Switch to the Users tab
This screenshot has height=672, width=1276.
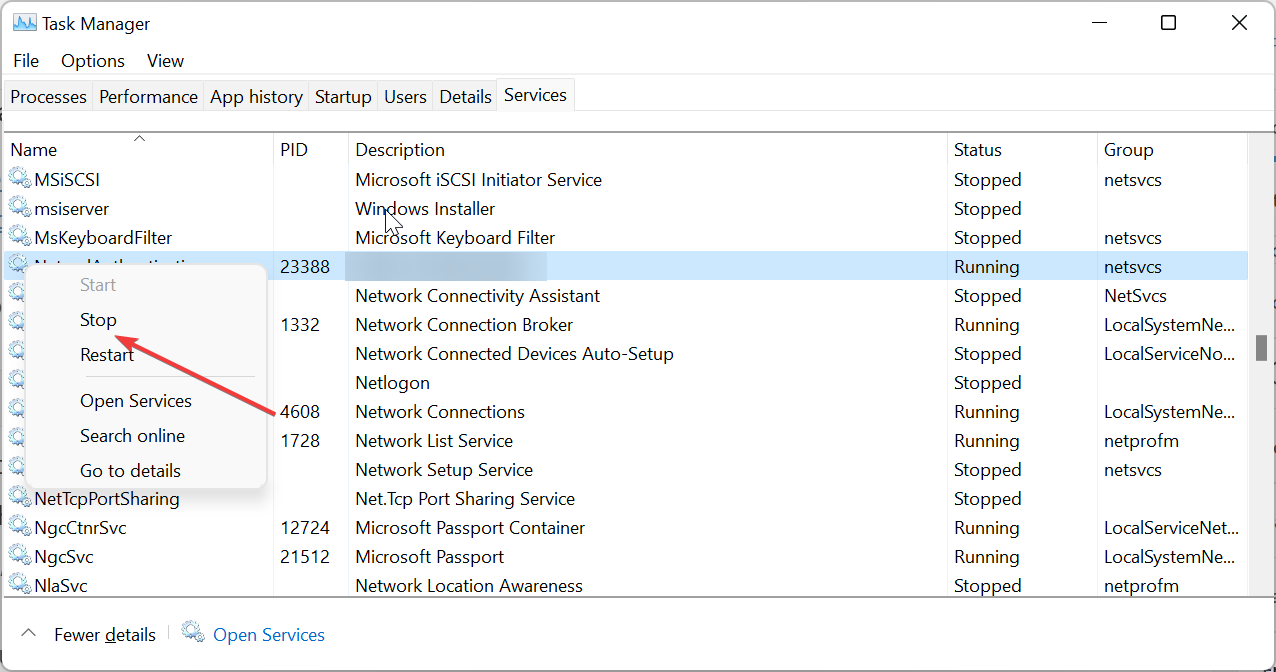coord(405,97)
